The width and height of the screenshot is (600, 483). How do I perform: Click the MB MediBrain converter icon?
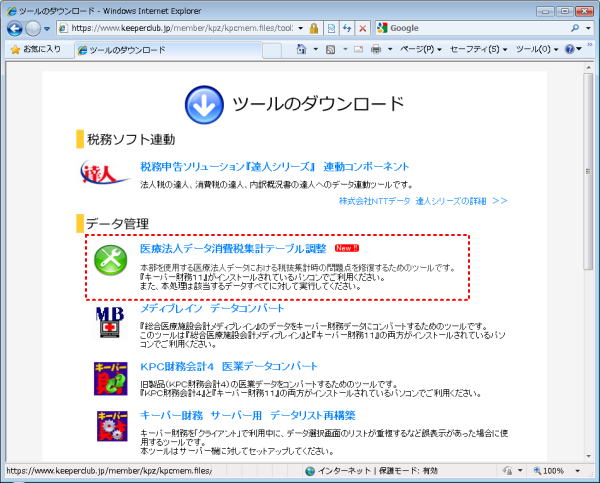click(111, 323)
